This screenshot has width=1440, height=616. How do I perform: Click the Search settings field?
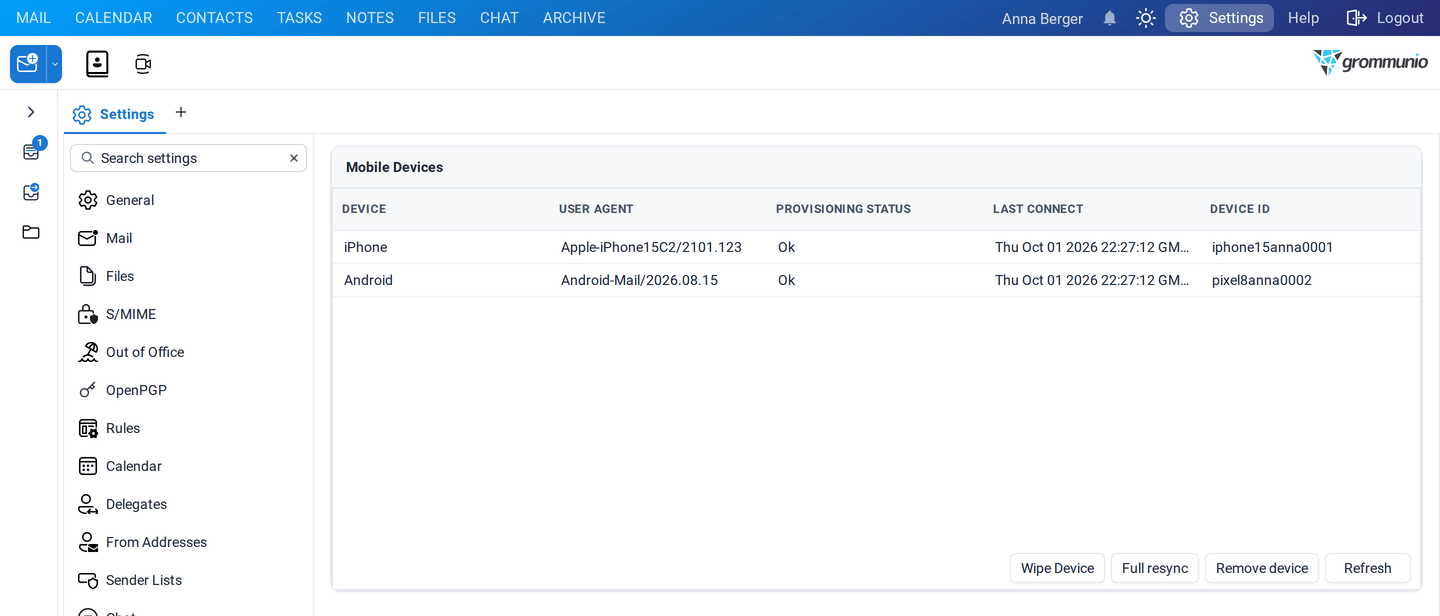(x=188, y=158)
